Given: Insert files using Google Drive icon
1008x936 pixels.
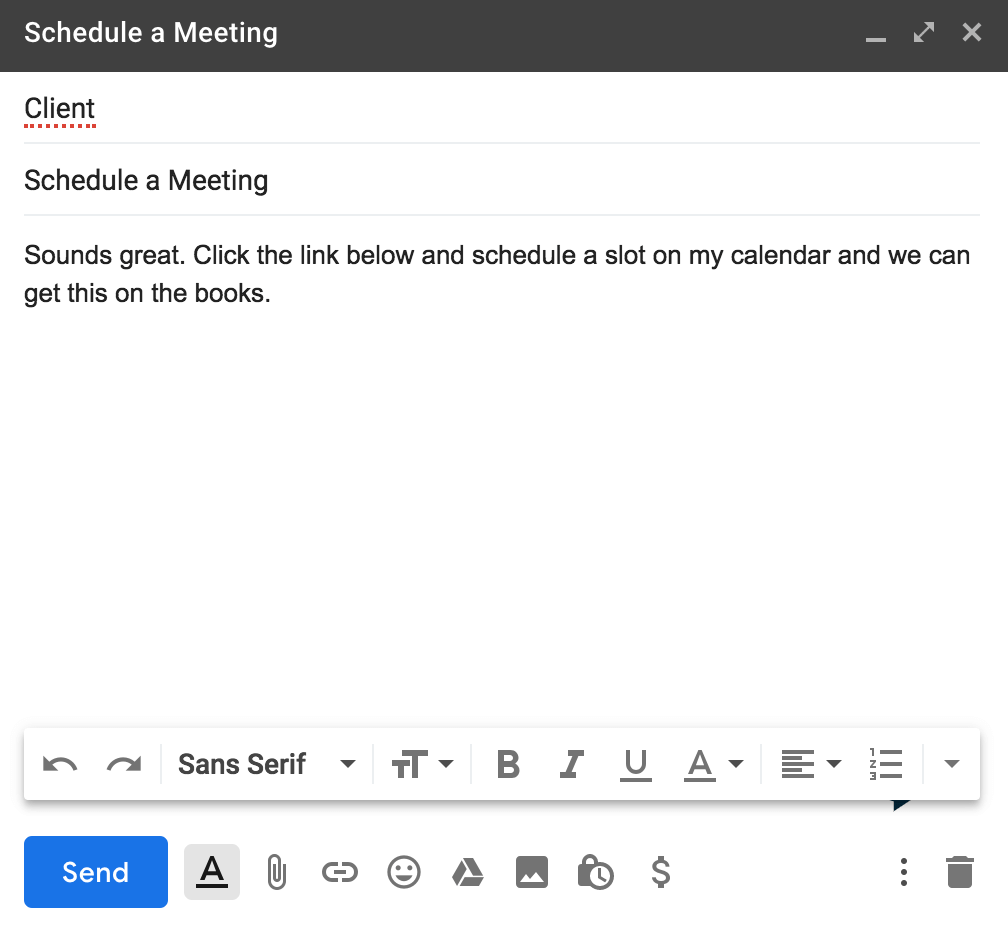Looking at the screenshot, I should point(467,872).
